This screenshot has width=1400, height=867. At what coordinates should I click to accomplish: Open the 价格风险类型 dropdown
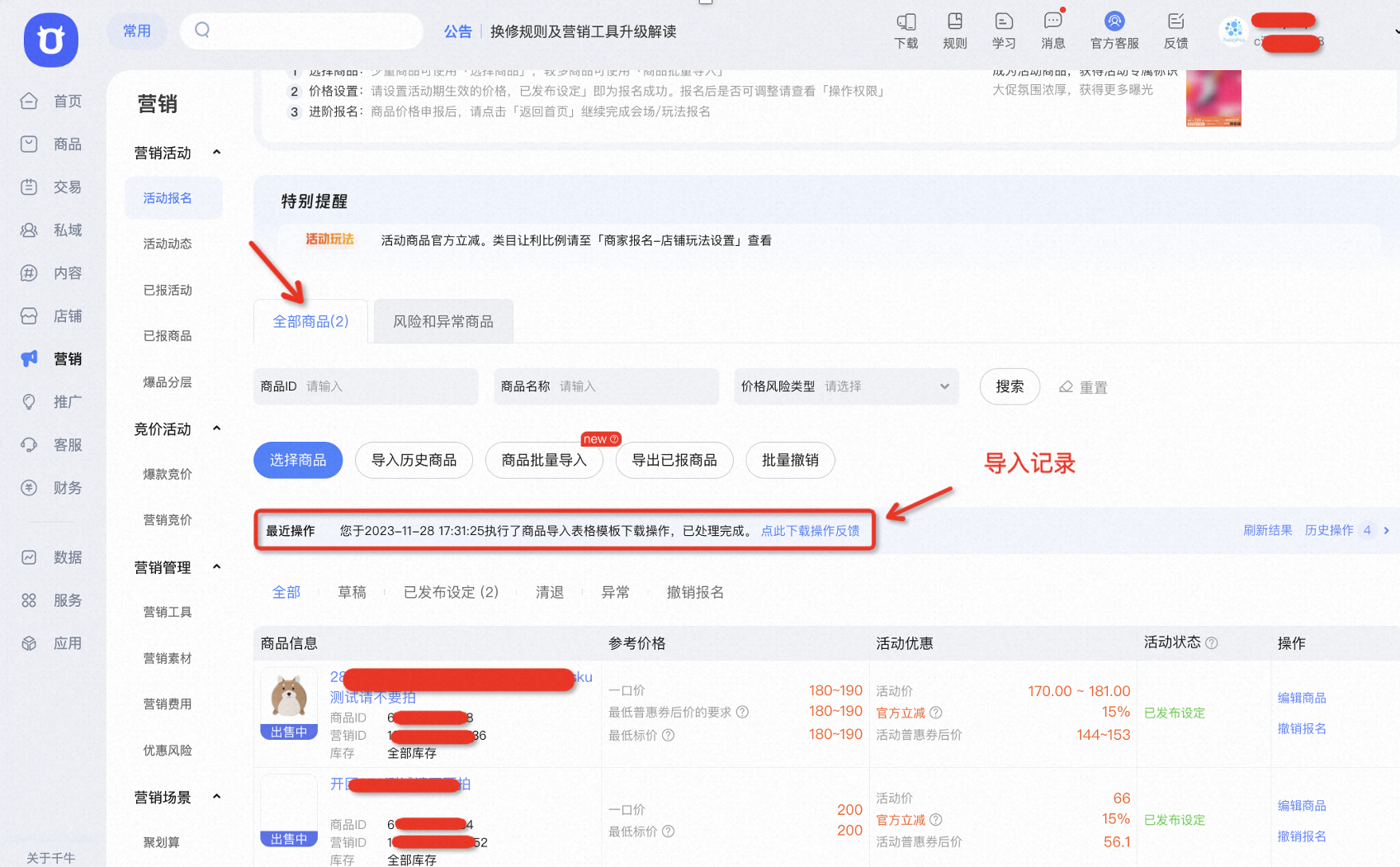coord(846,386)
